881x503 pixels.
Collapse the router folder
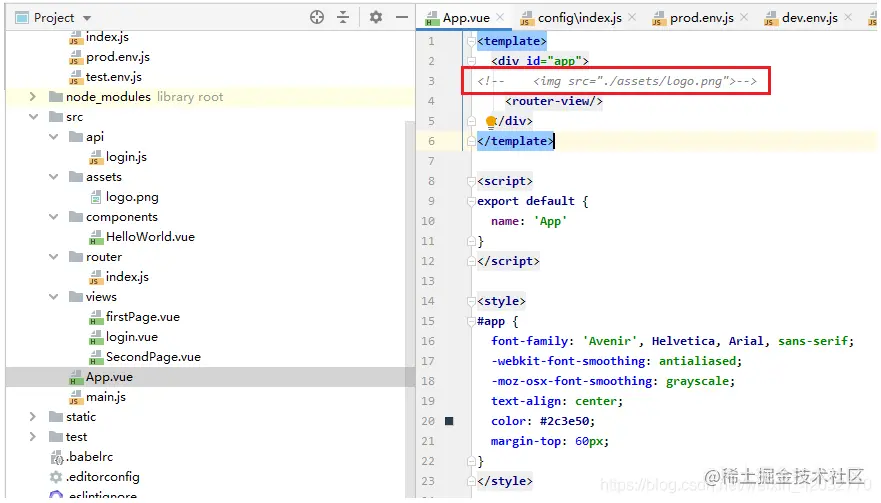click(x=53, y=257)
